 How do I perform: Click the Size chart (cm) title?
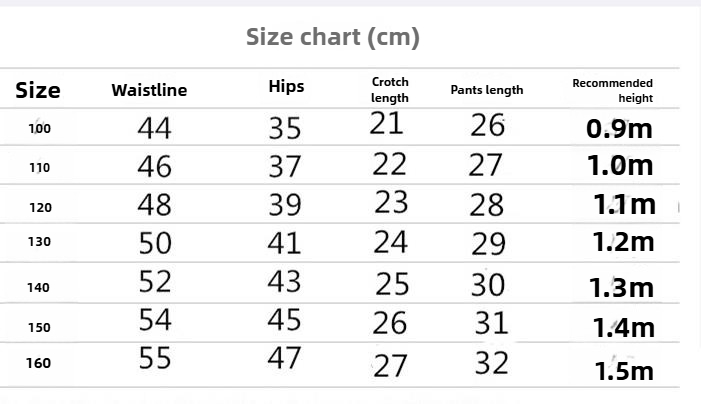(333, 37)
